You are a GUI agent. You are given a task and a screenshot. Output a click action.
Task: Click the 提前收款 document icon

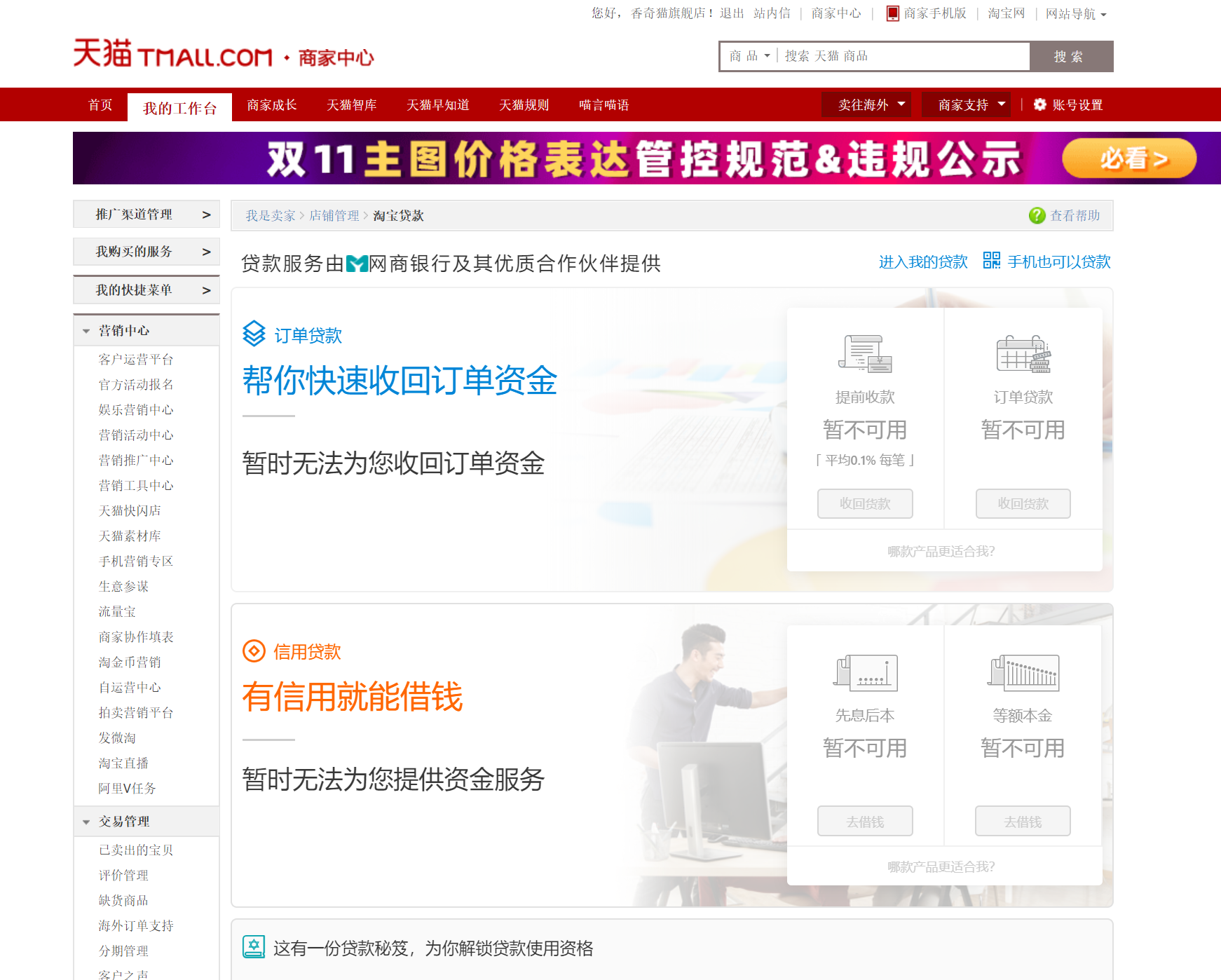865,353
